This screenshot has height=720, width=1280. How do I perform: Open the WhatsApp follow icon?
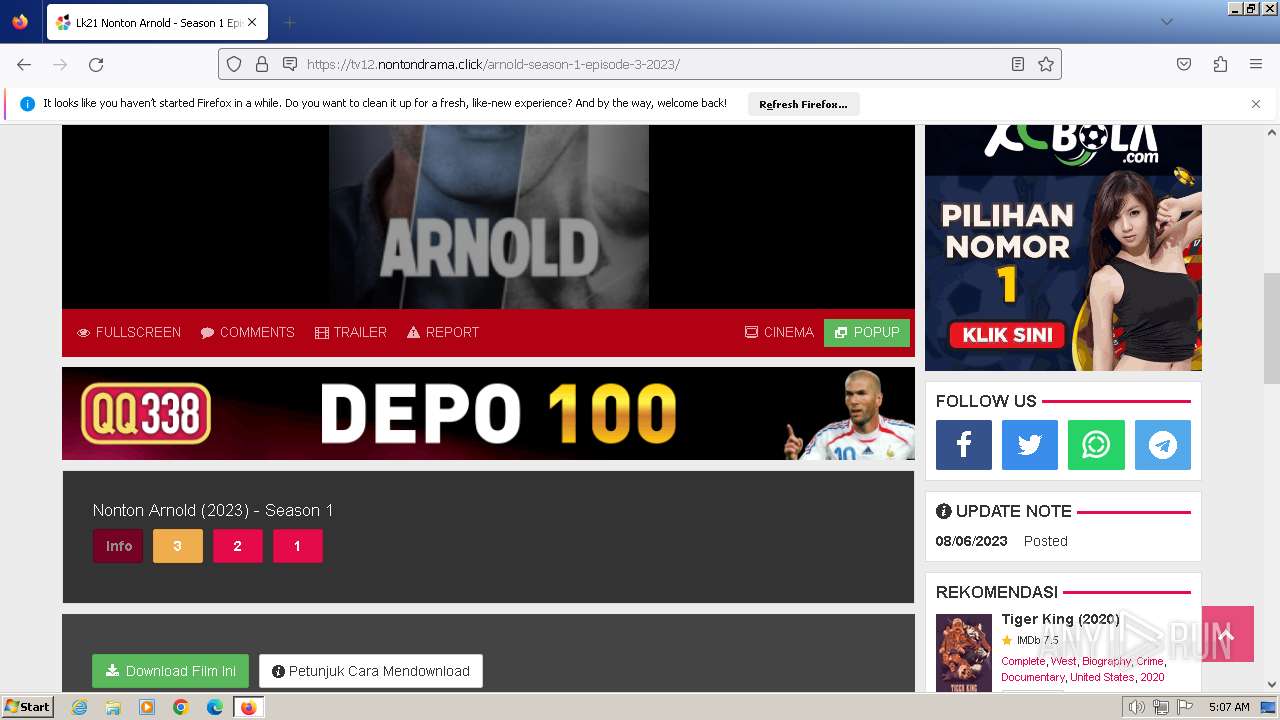tap(1096, 445)
